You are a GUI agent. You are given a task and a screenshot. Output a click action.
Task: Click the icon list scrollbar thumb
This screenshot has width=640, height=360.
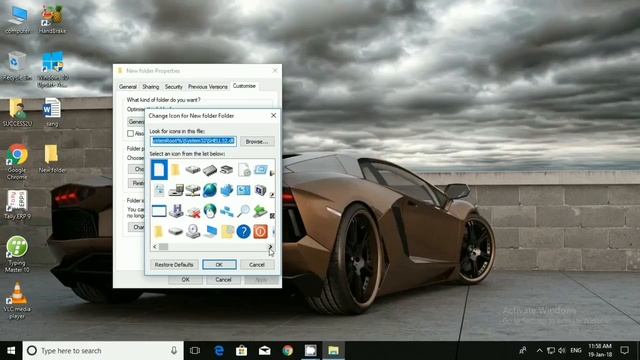[x=163, y=247]
